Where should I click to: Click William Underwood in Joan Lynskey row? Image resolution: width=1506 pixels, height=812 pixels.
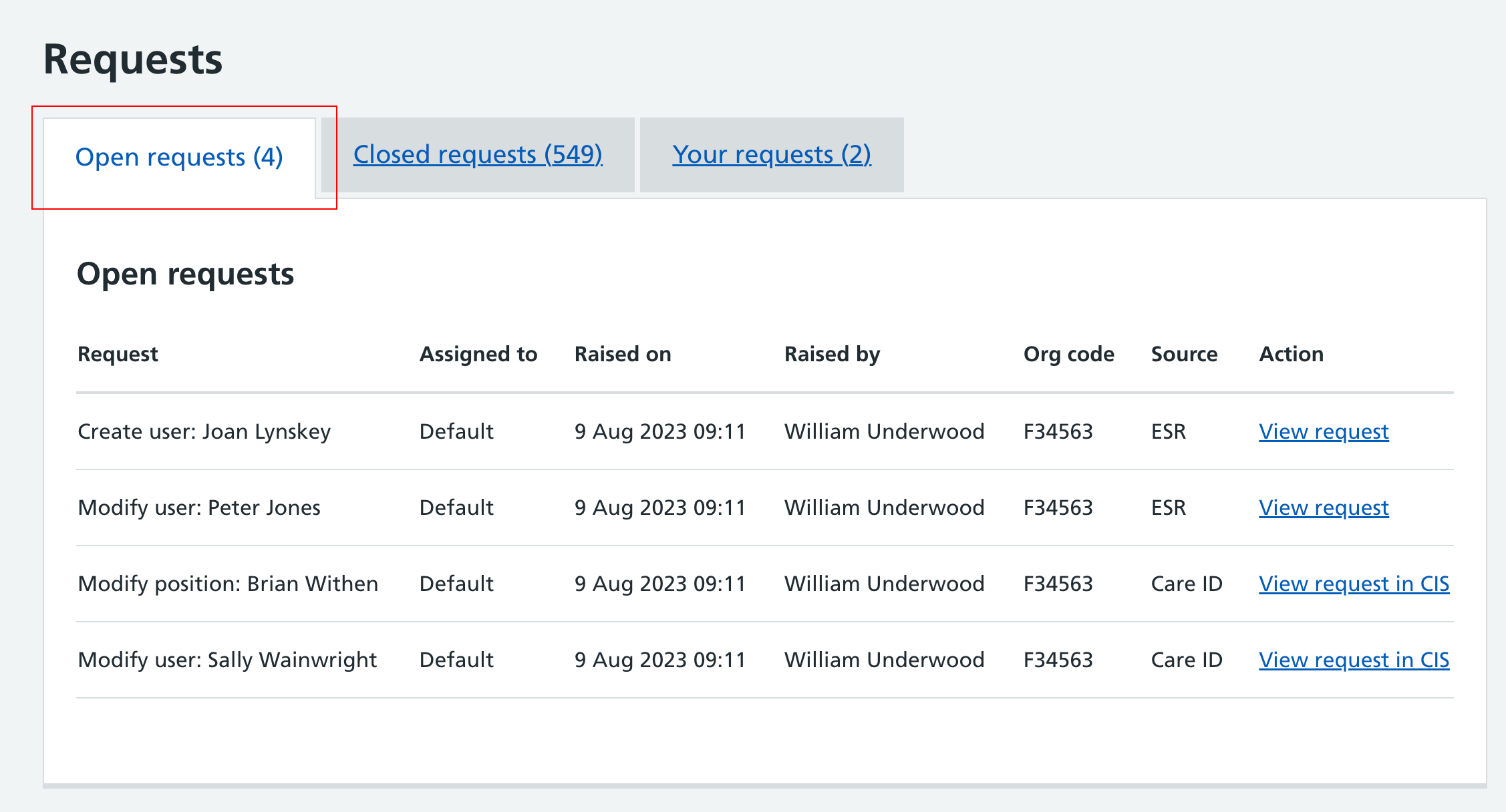(x=885, y=432)
